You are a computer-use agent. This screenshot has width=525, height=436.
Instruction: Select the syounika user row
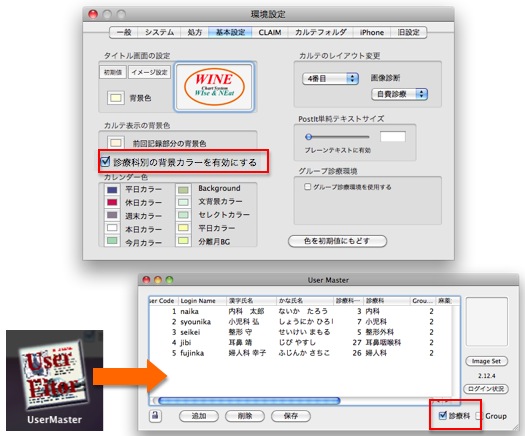tap(300, 321)
